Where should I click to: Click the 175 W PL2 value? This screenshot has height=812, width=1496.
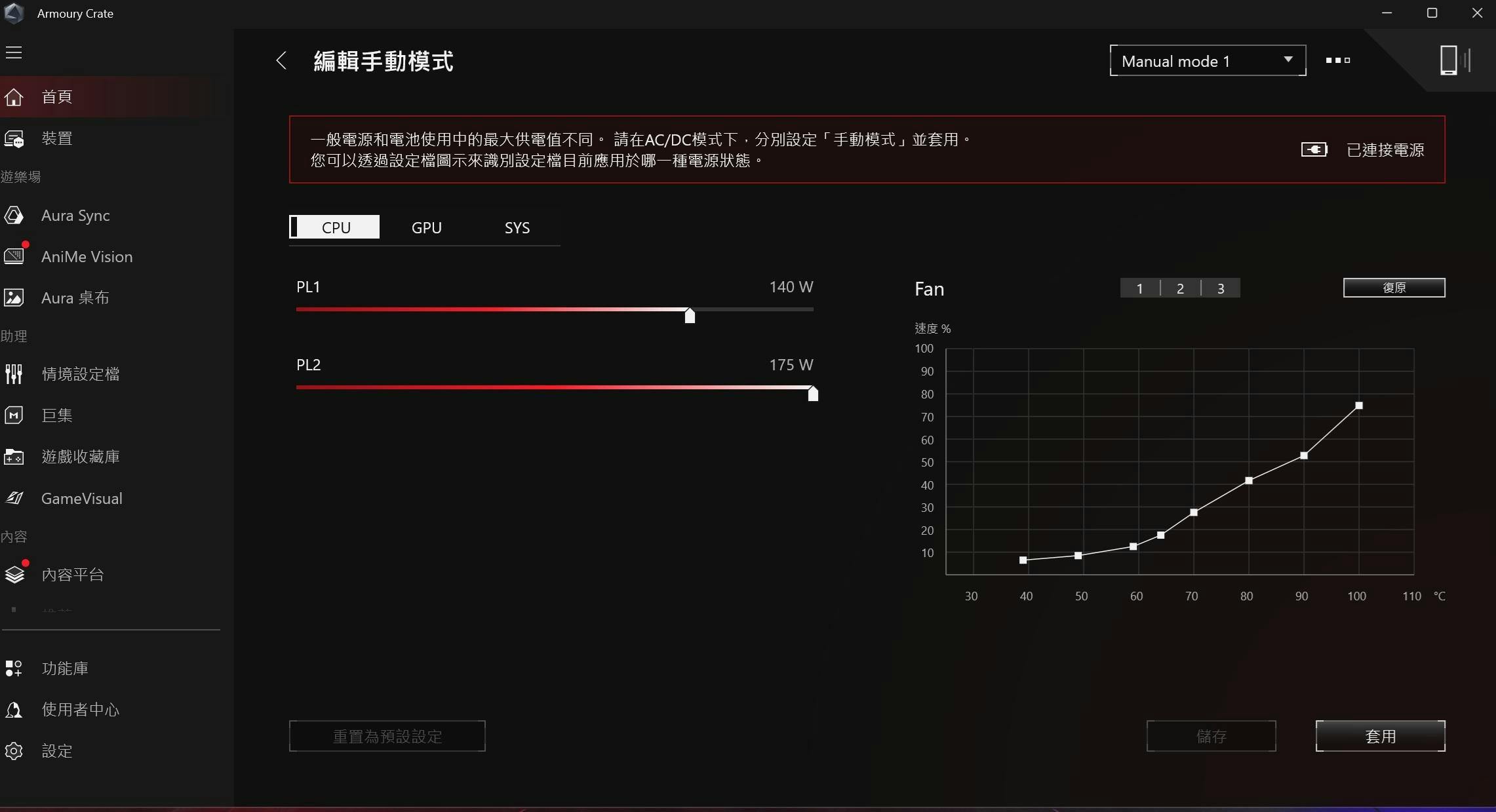point(791,365)
